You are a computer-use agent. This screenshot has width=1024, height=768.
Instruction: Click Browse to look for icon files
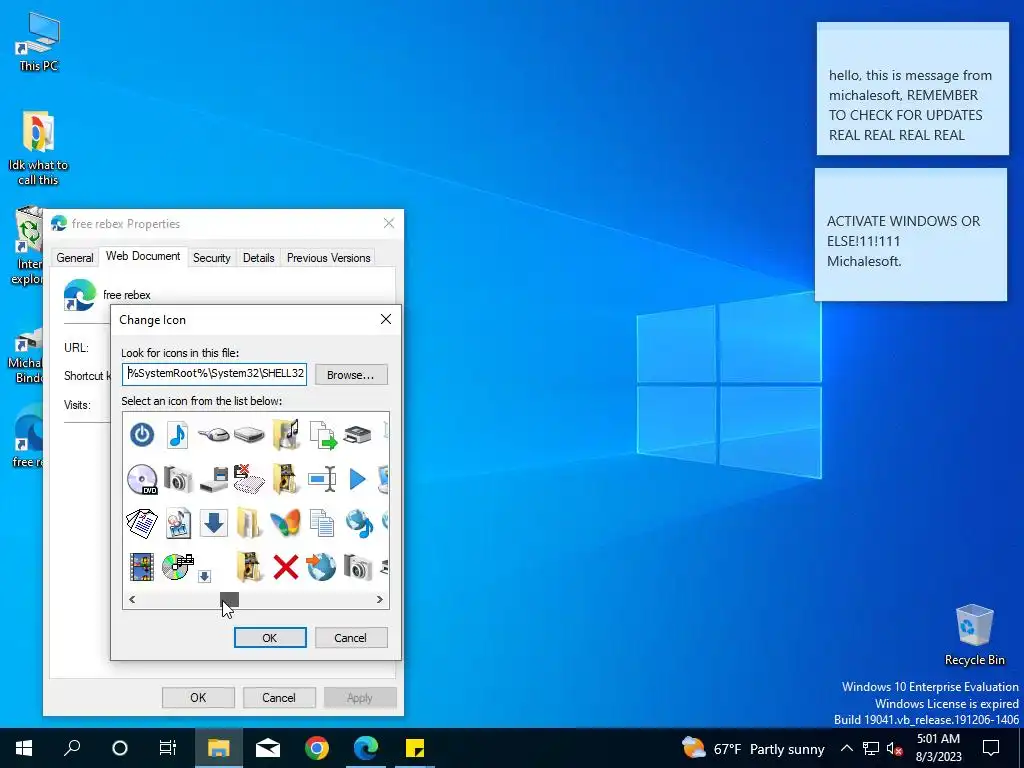[351, 375]
